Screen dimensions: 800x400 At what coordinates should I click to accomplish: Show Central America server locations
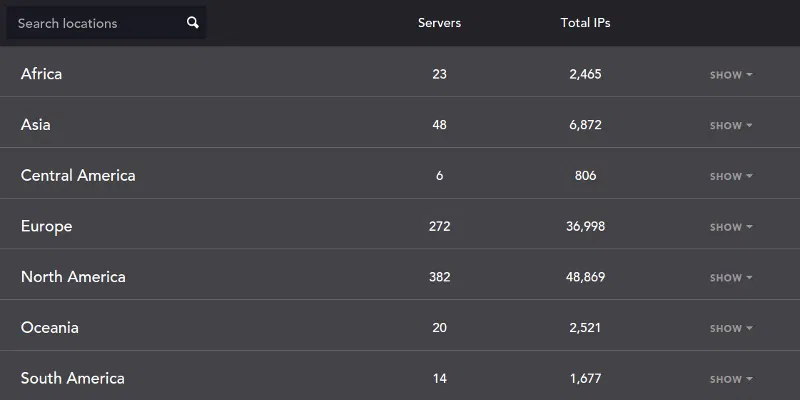[731, 177]
